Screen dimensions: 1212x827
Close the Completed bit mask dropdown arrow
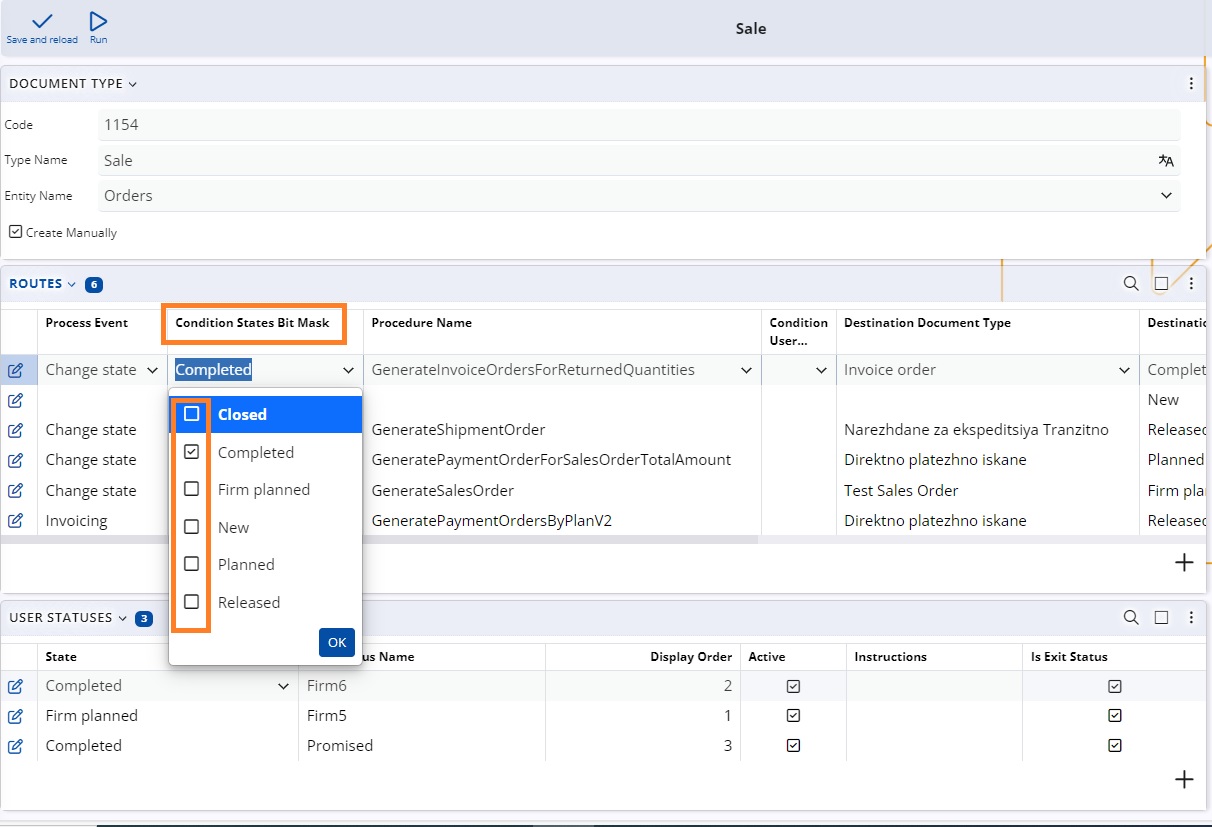(348, 370)
